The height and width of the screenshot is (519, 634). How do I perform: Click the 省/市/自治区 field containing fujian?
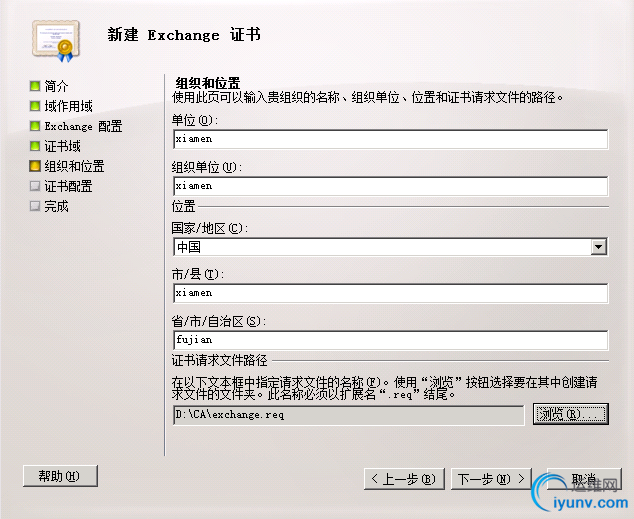(x=391, y=340)
